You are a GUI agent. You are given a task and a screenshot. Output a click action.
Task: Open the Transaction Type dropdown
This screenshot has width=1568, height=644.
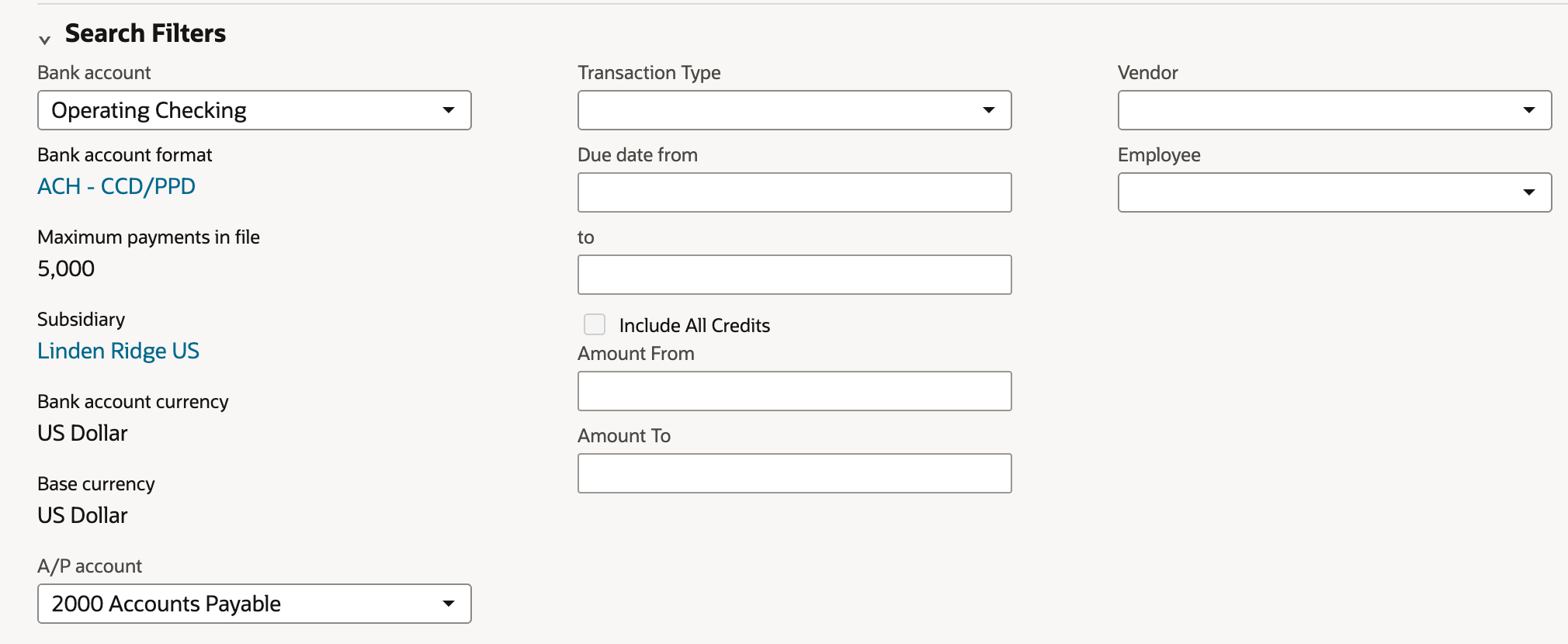(794, 110)
